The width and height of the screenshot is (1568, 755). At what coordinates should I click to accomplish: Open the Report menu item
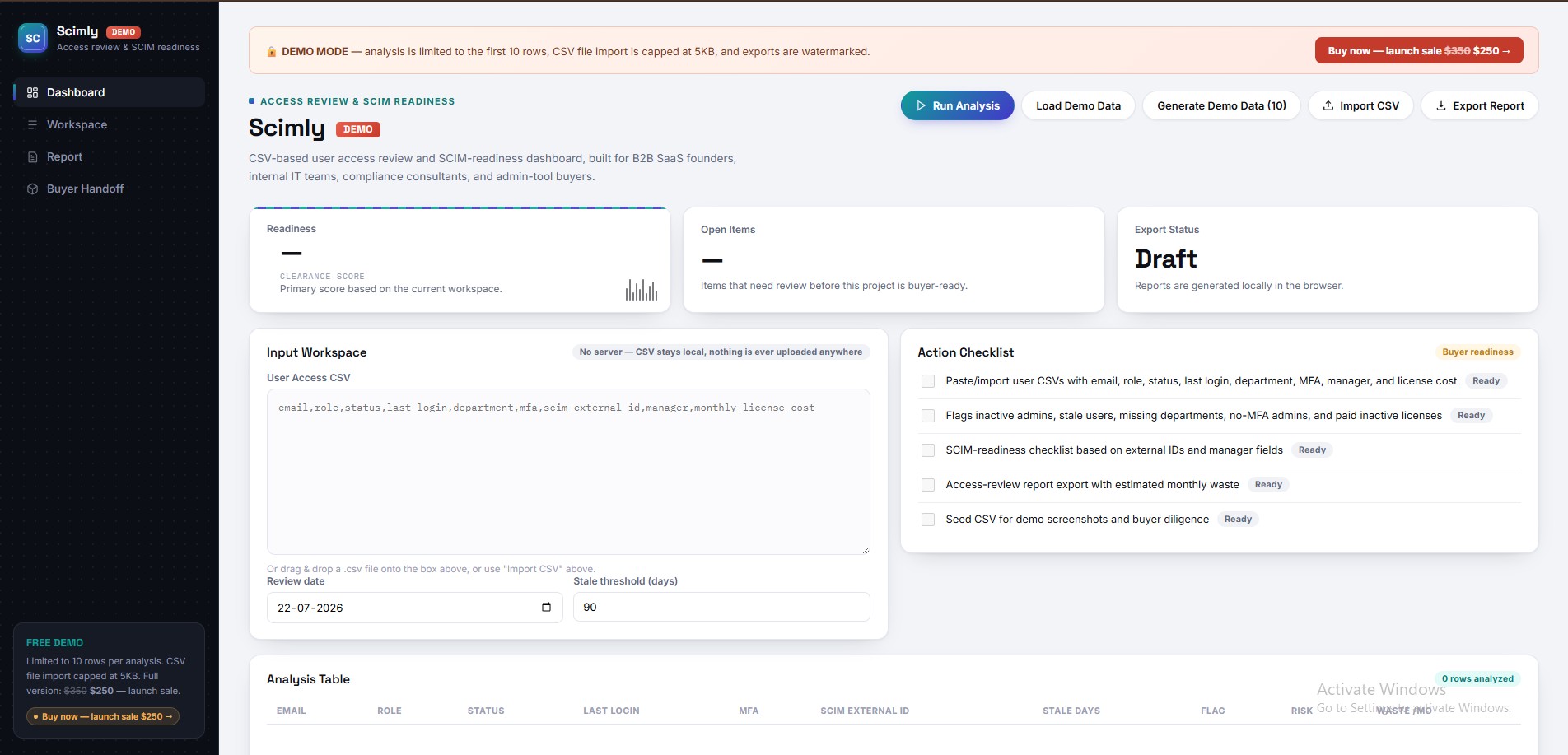109,156
